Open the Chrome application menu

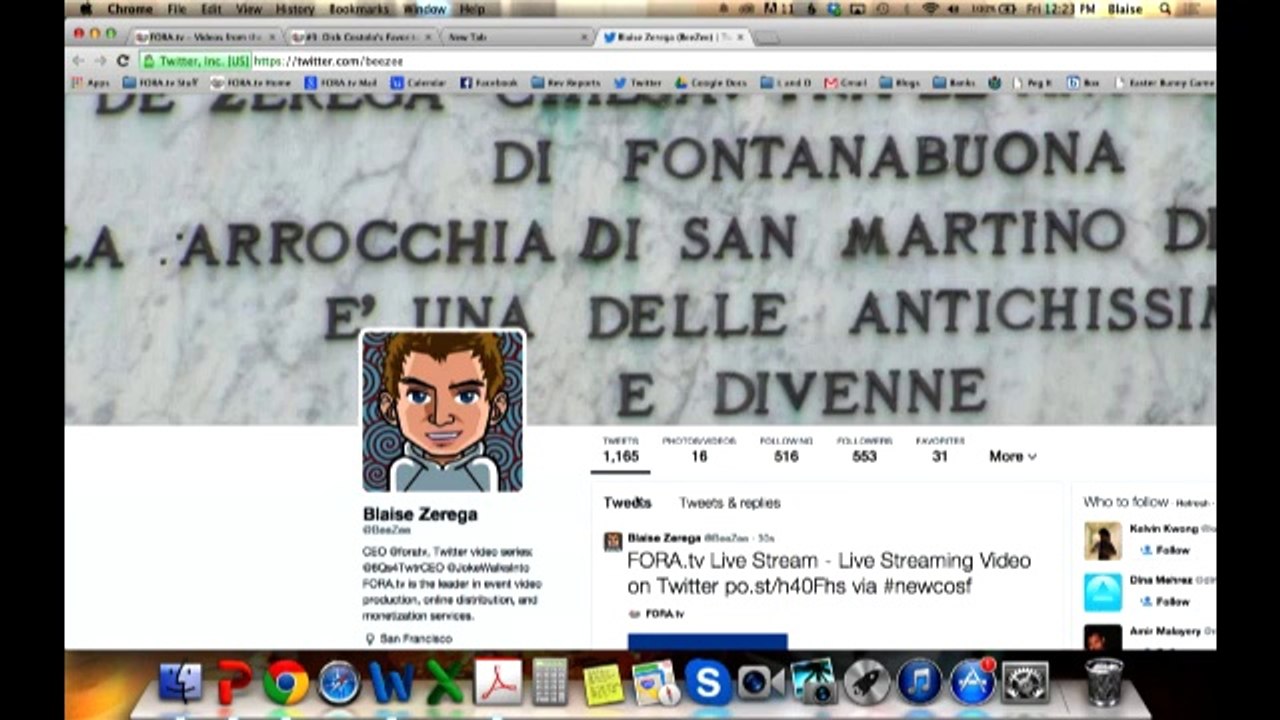click(x=130, y=9)
